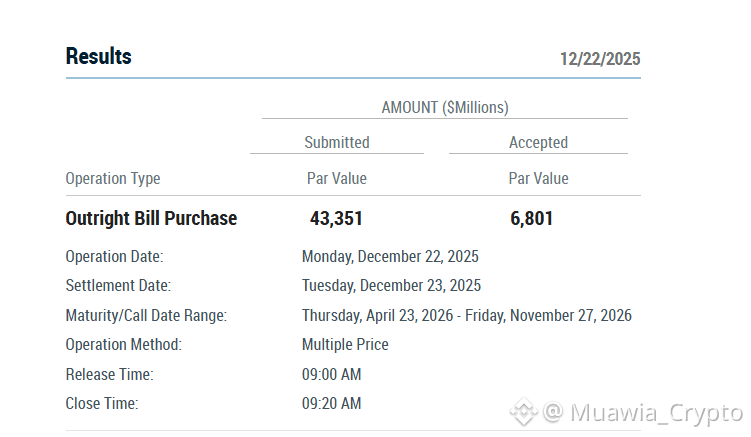This screenshot has height=437, width=751.
Task: Select the AMOUNT ($Millions) column header
Action: tap(445, 107)
